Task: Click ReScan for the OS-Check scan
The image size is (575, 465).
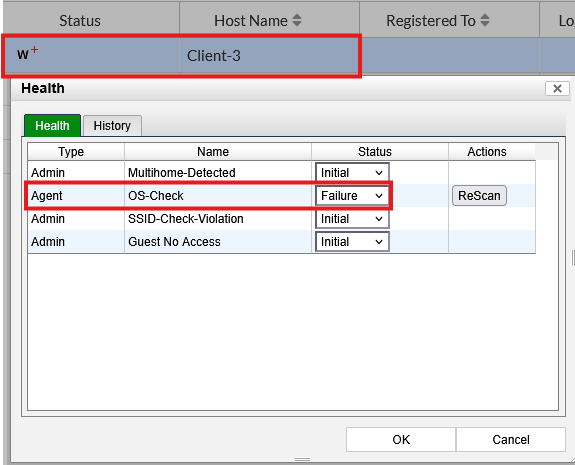Action: (479, 195)
